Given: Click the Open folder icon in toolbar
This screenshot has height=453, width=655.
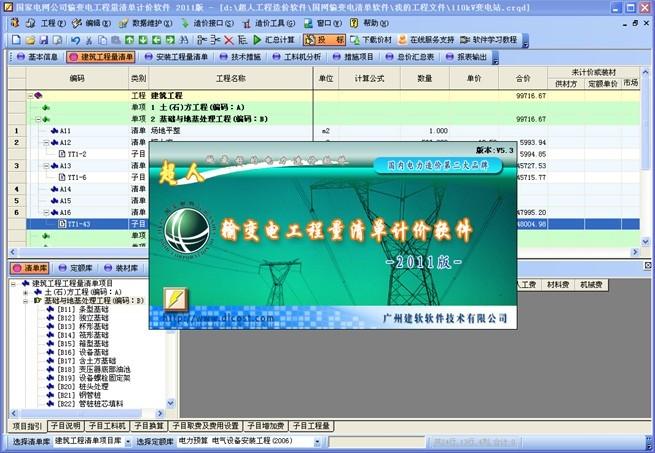Looking at the screenshot, I should point(30,40).
